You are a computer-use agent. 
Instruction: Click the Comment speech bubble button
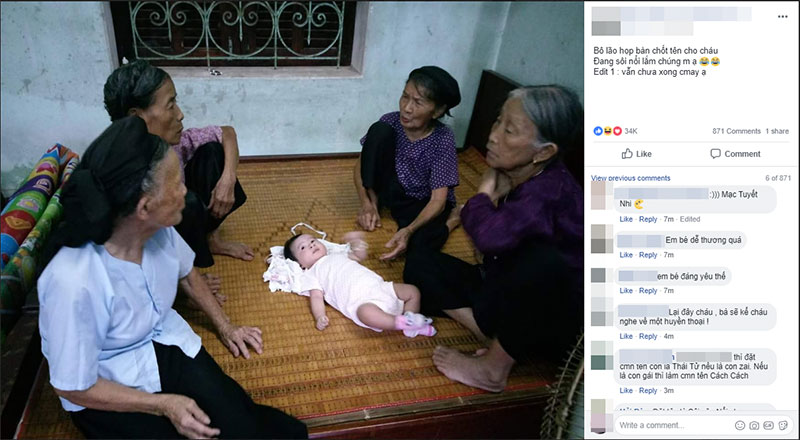[x=735, y=154]
